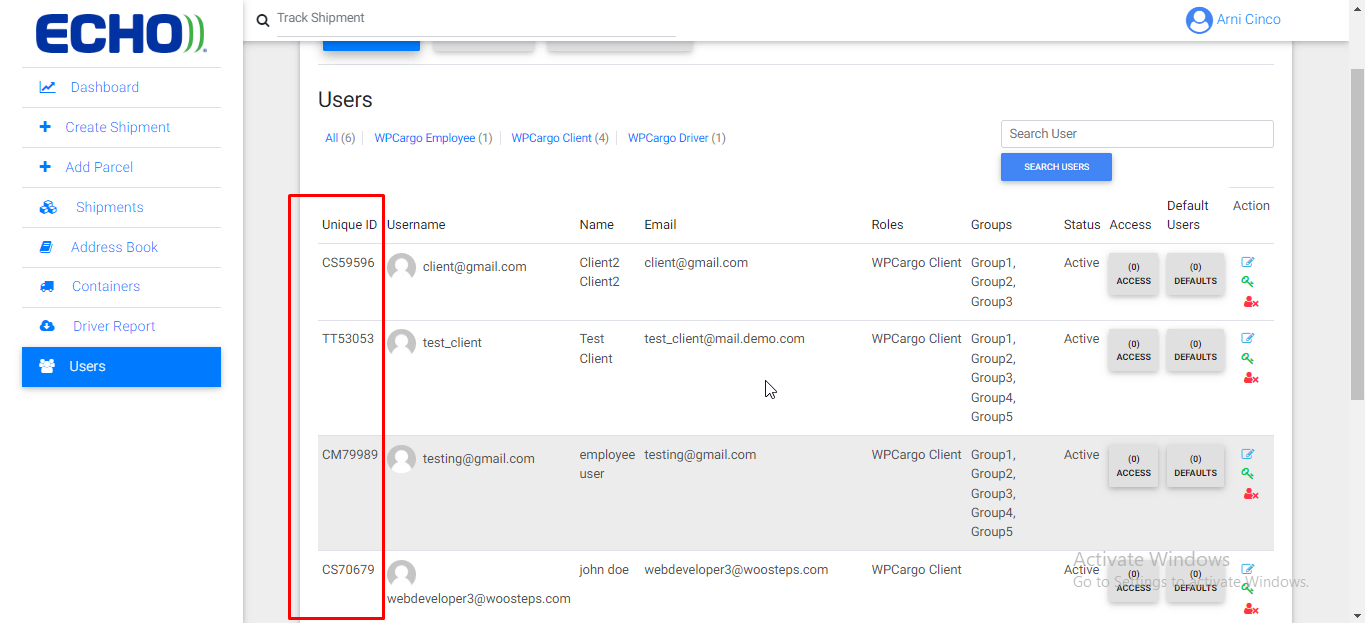The height and width of the screenshot is (623, 1365).
Task: Click the Unique ID CM79989
Action: pyautogui.click(x=350, y=455)
